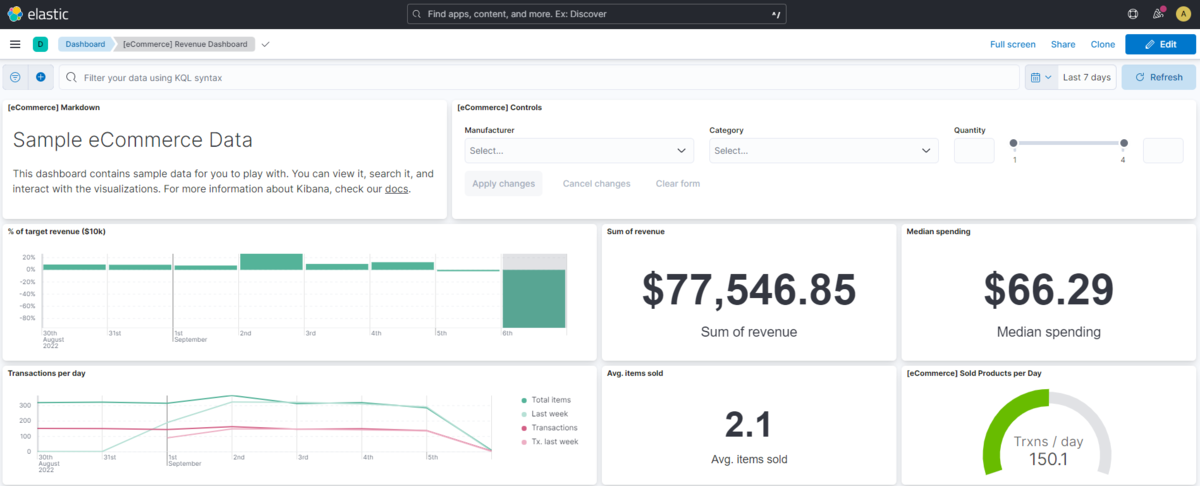The width and height of the screenshot is (1200, 486).
Task: Click the Sold Products per Day title
Action: [974, 373]
